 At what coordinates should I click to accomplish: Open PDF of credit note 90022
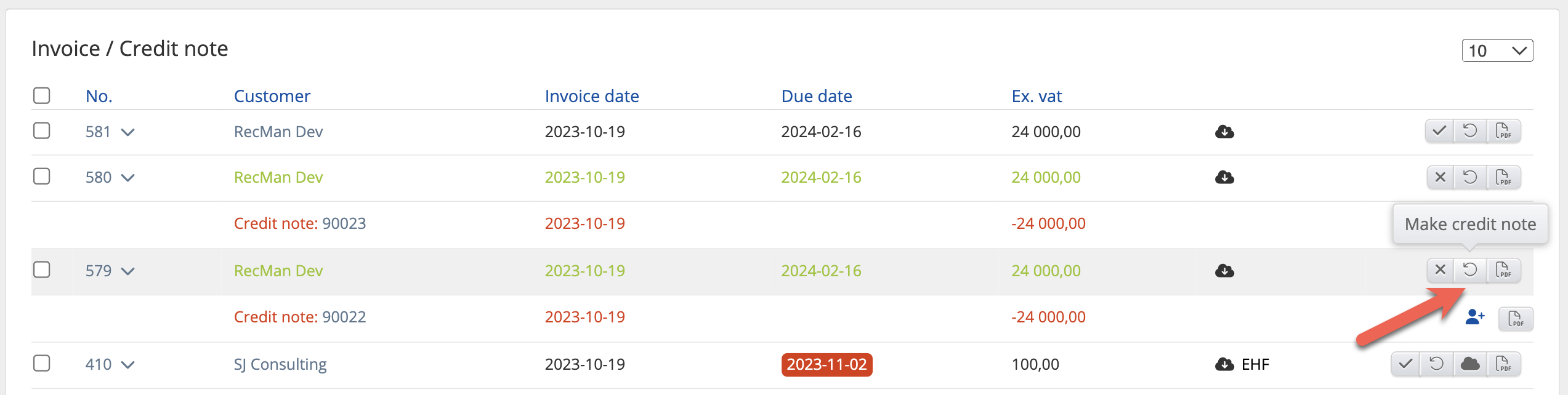pos(1516,319)
